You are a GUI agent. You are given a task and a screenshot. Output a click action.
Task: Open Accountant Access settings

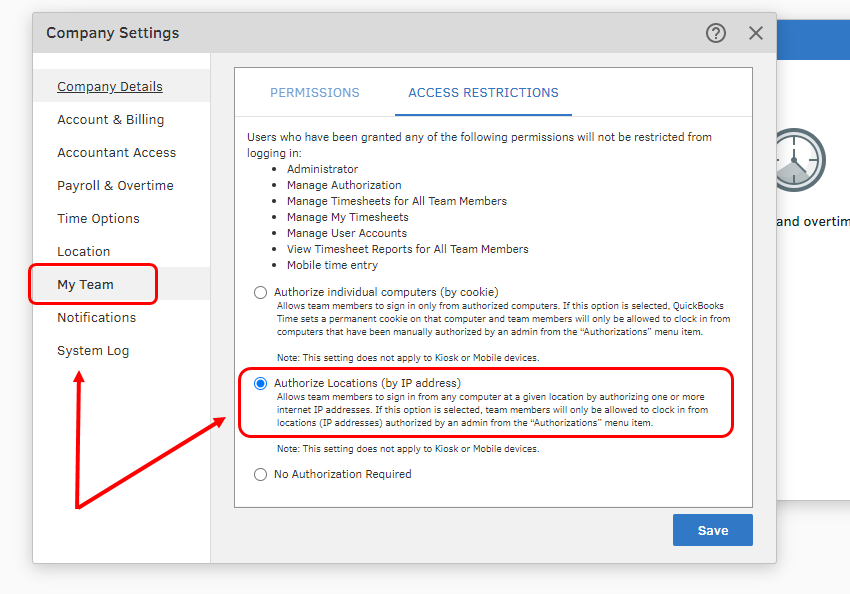pyautogui.click(x=116, y=153)
